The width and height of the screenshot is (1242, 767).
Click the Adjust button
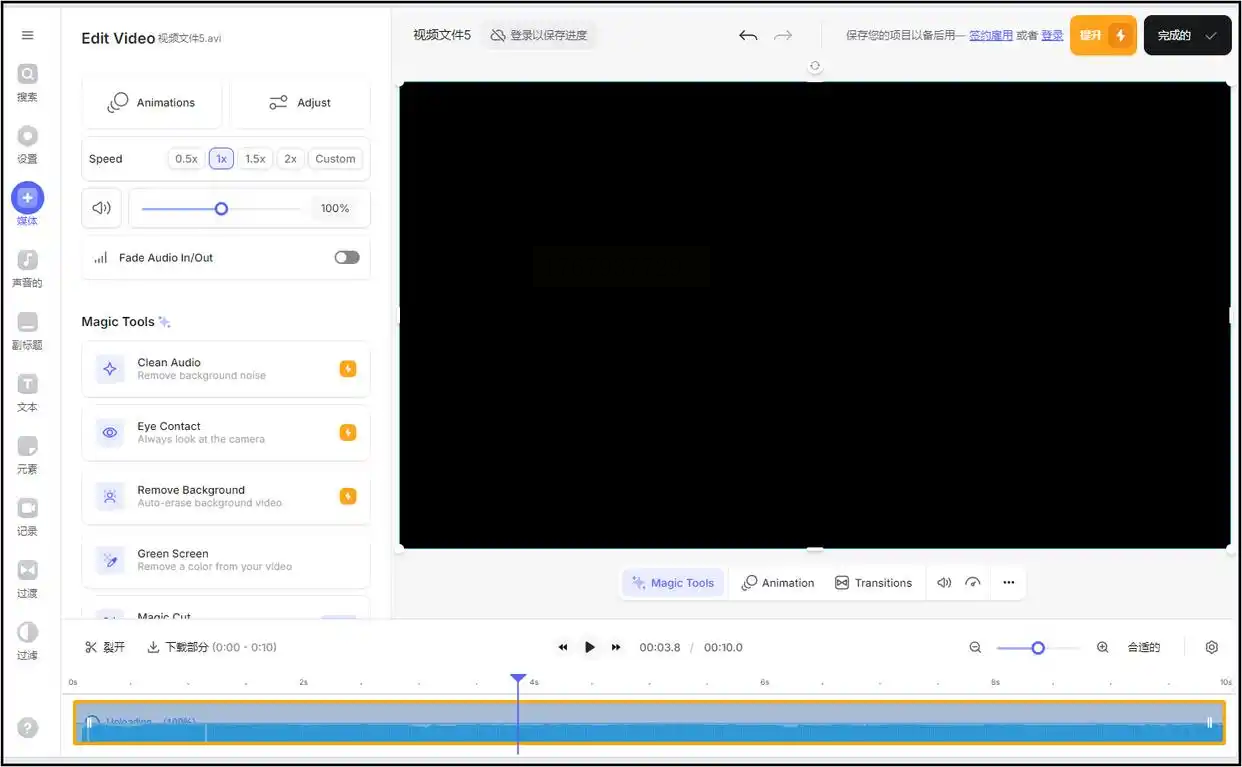click(x=300, y=103)
